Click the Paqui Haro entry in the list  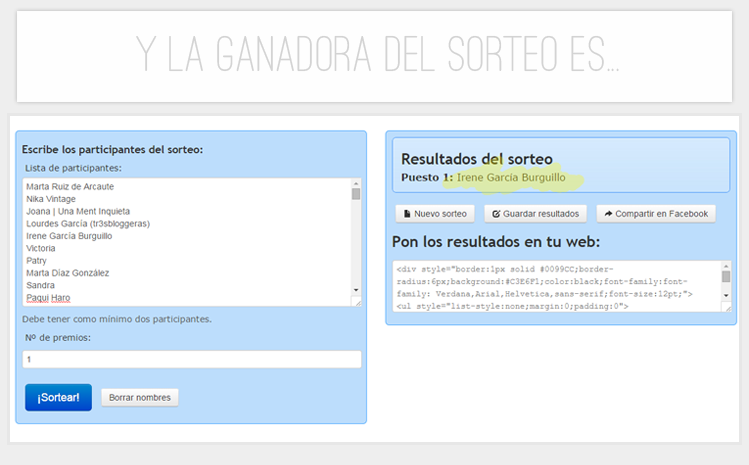(x=48, y=298)
